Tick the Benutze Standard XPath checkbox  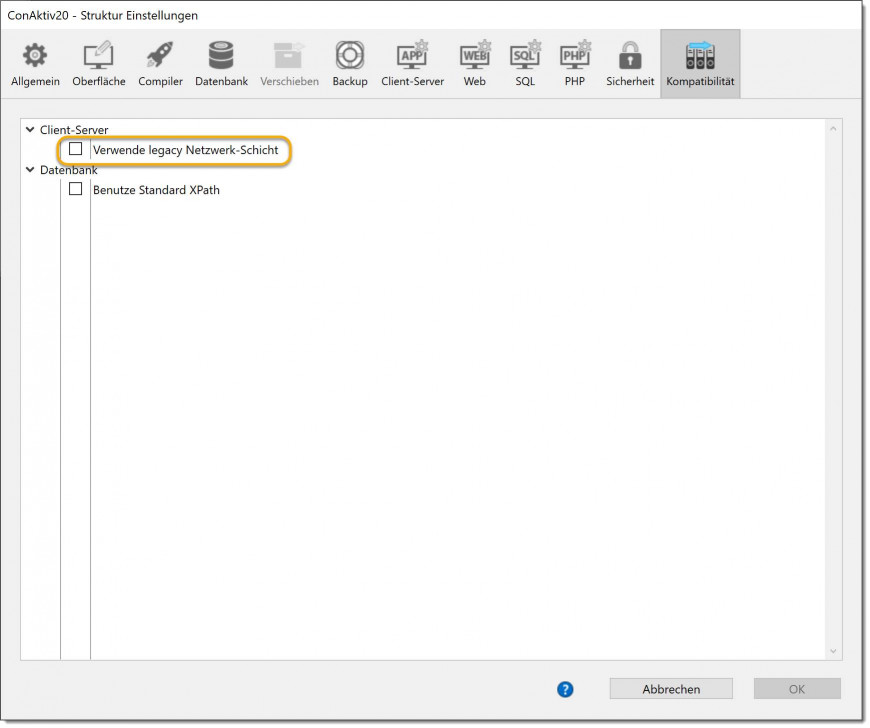[76, 189]
